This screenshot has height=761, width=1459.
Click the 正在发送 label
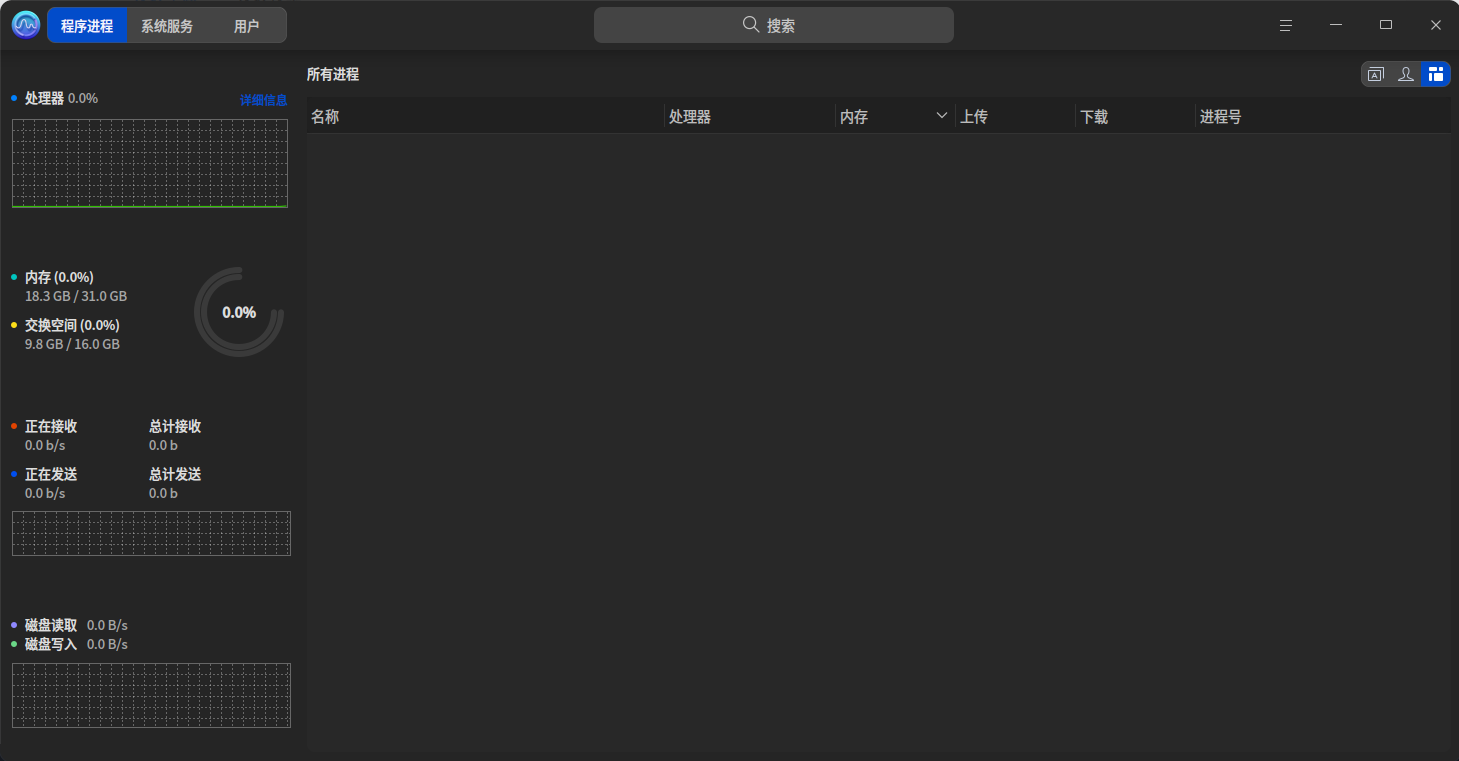51,474
